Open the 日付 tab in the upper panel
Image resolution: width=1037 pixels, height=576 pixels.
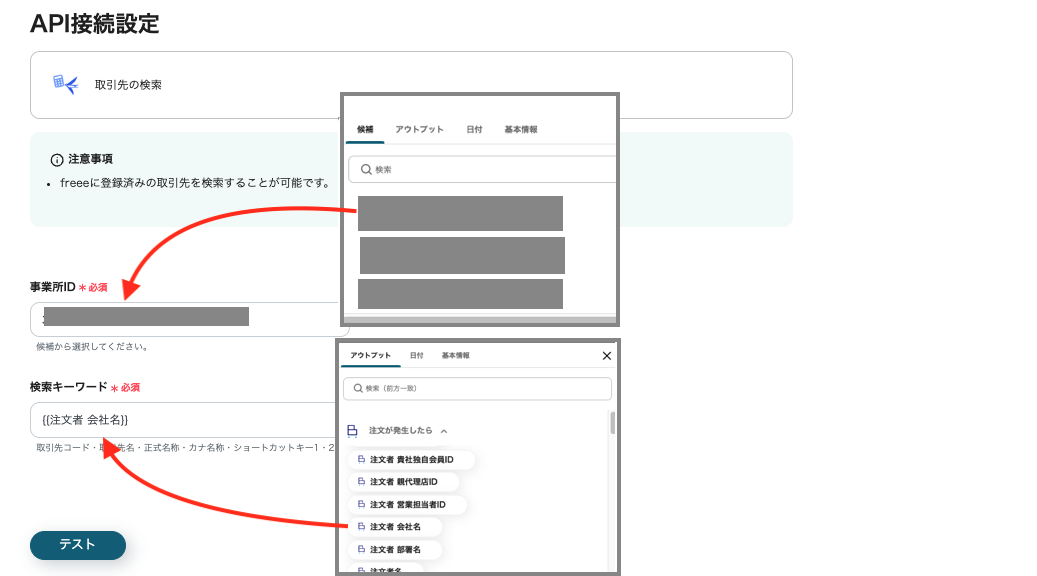[x=474, y=130]
